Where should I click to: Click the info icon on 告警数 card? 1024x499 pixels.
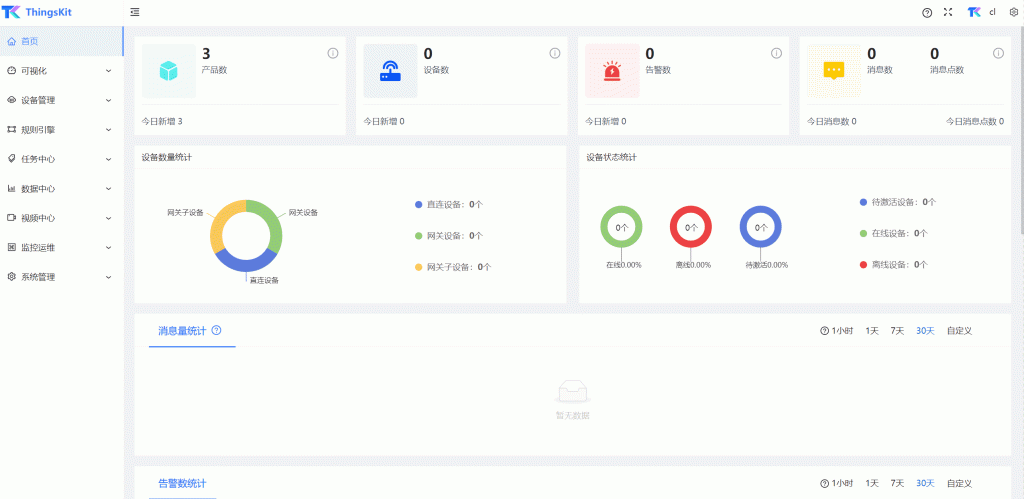(776, 54)
